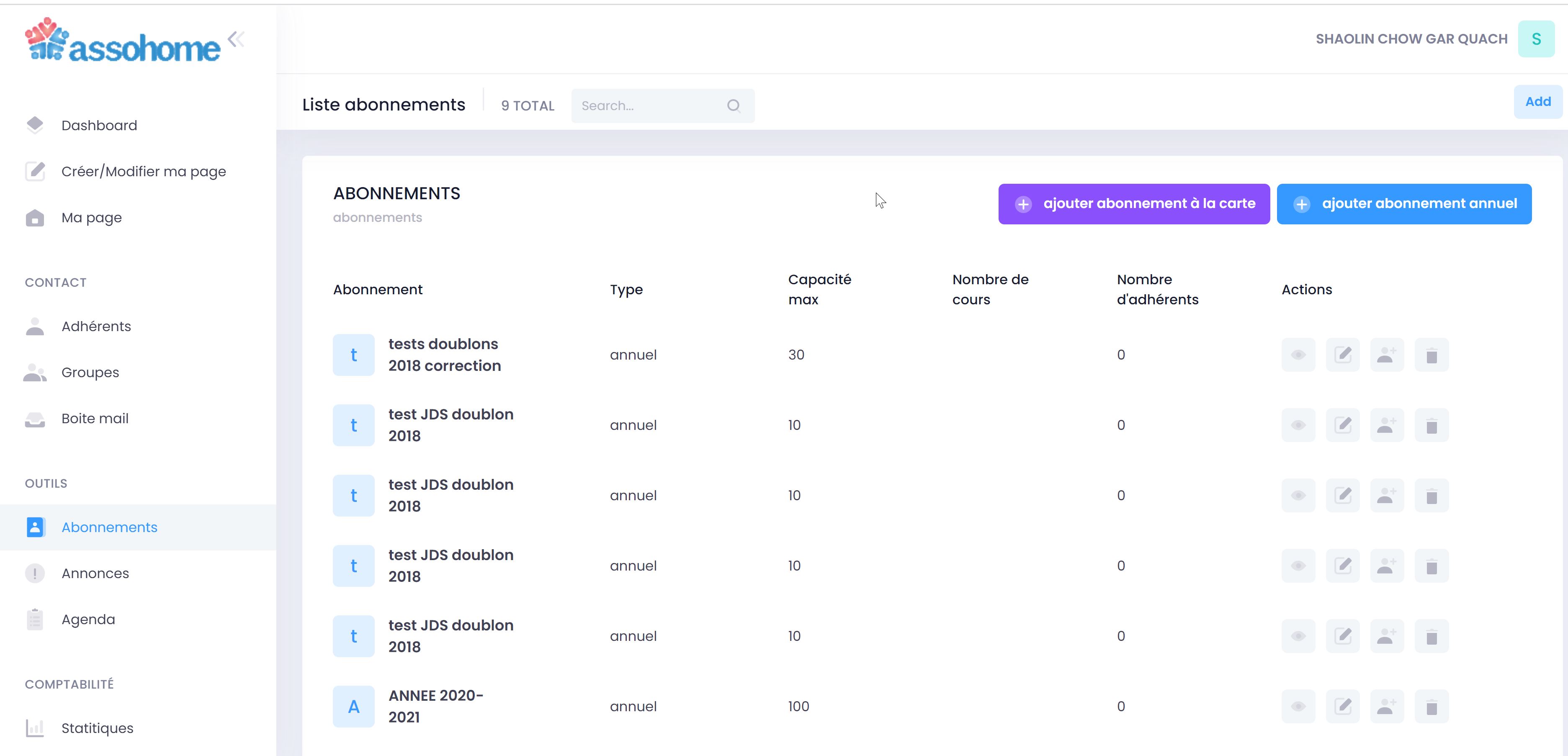Edit tests doublons 2018 correction subscription
The width and height of the screenshot is (1568, 756).
[1343, 355]
